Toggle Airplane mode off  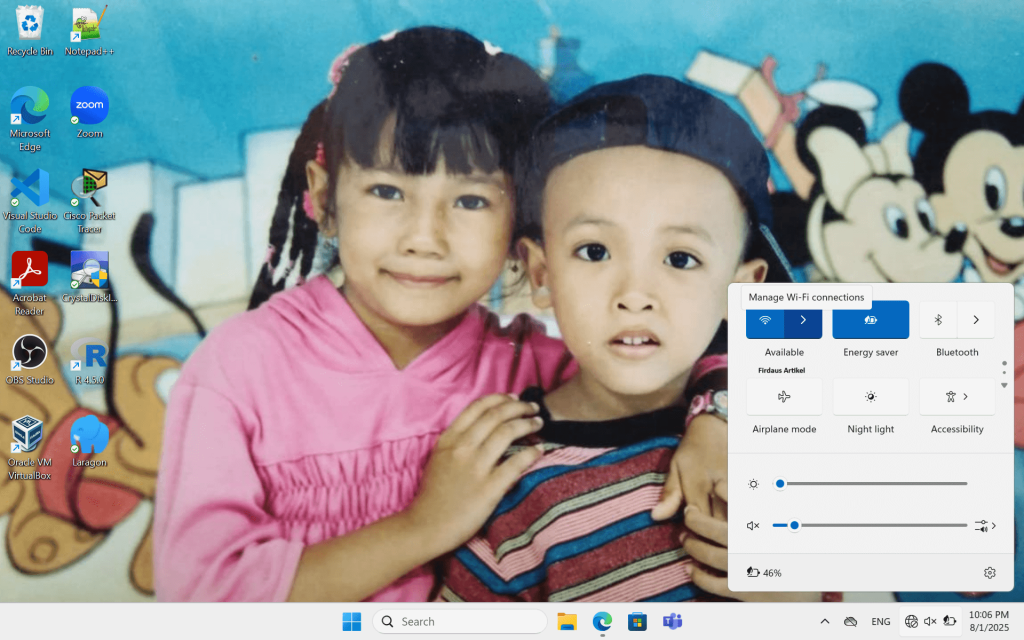(x=784, y=396)
